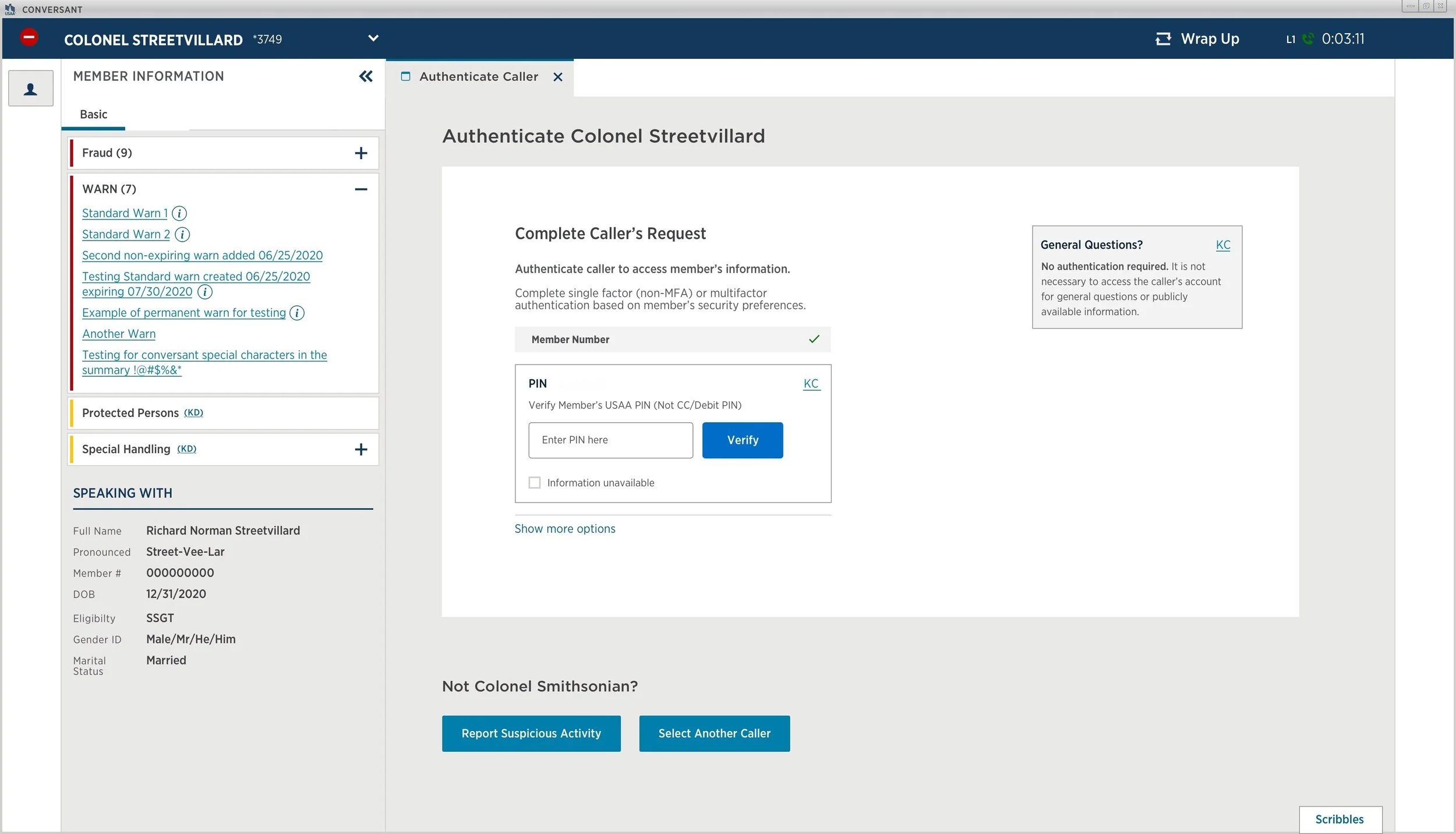
Task: Collapse the WARN (7) section
Action: click(361, 189)
